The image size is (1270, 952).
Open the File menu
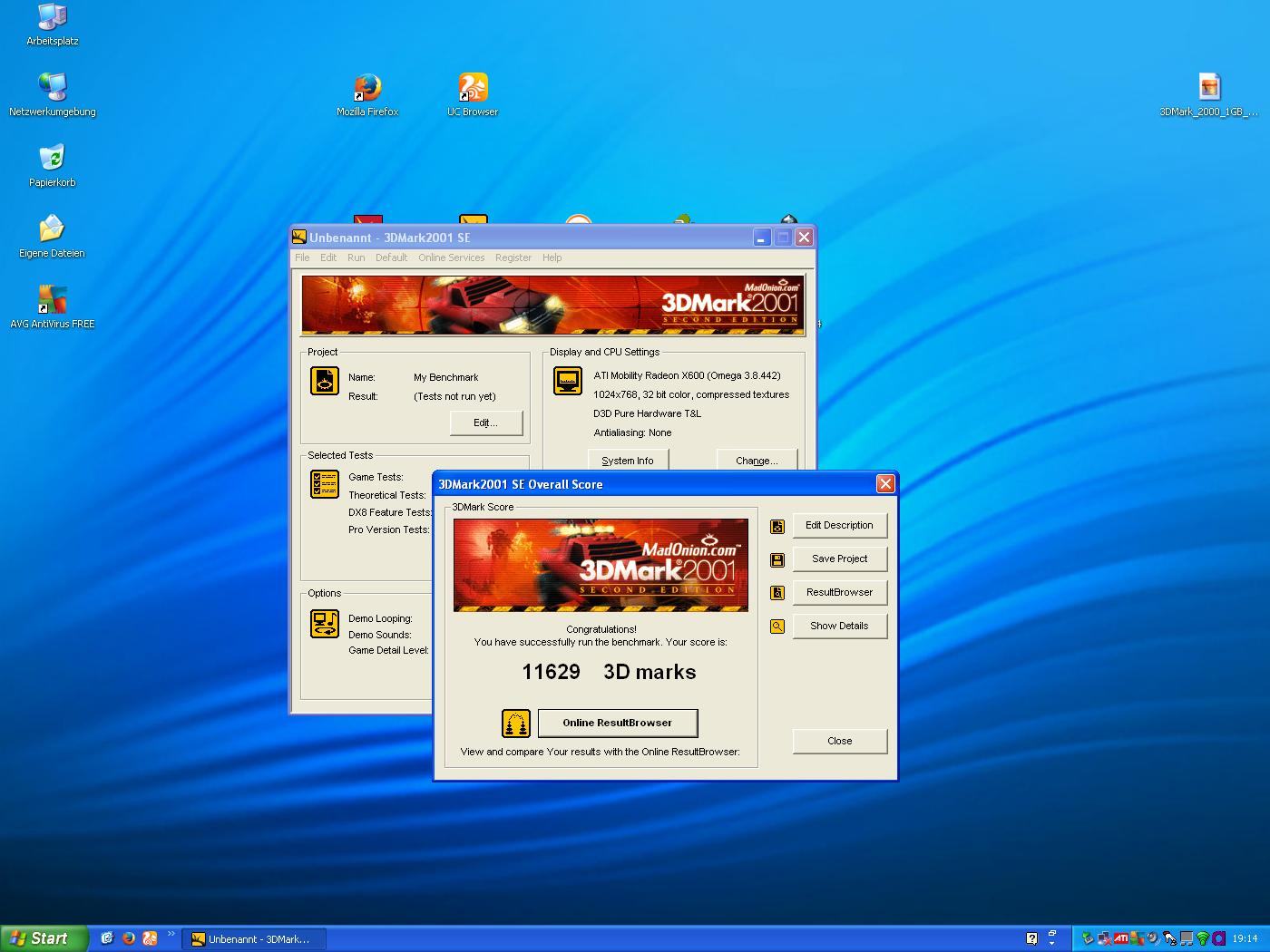click(x=302, y=257)
